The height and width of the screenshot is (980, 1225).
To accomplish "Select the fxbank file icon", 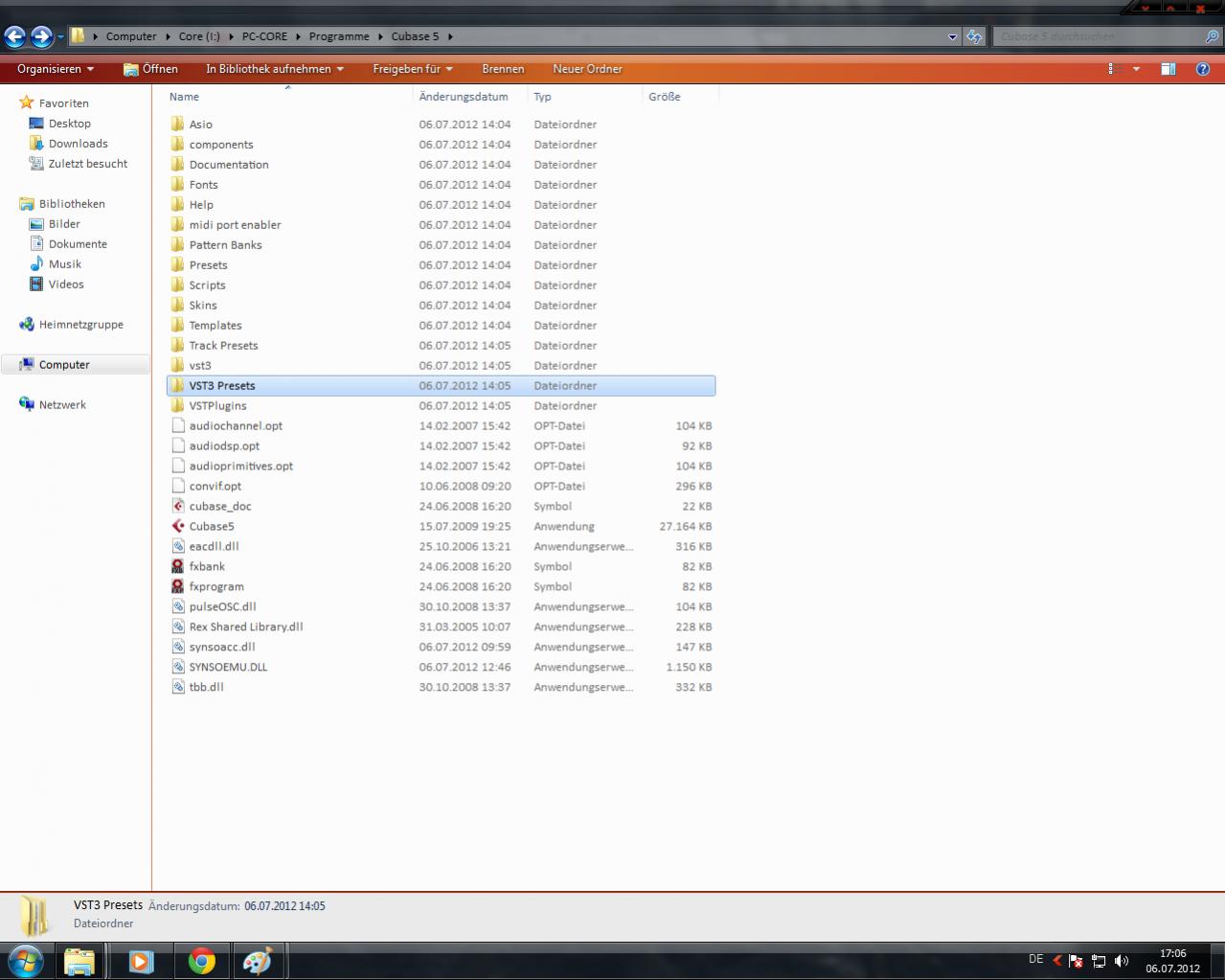I will (x=177, y=566).
